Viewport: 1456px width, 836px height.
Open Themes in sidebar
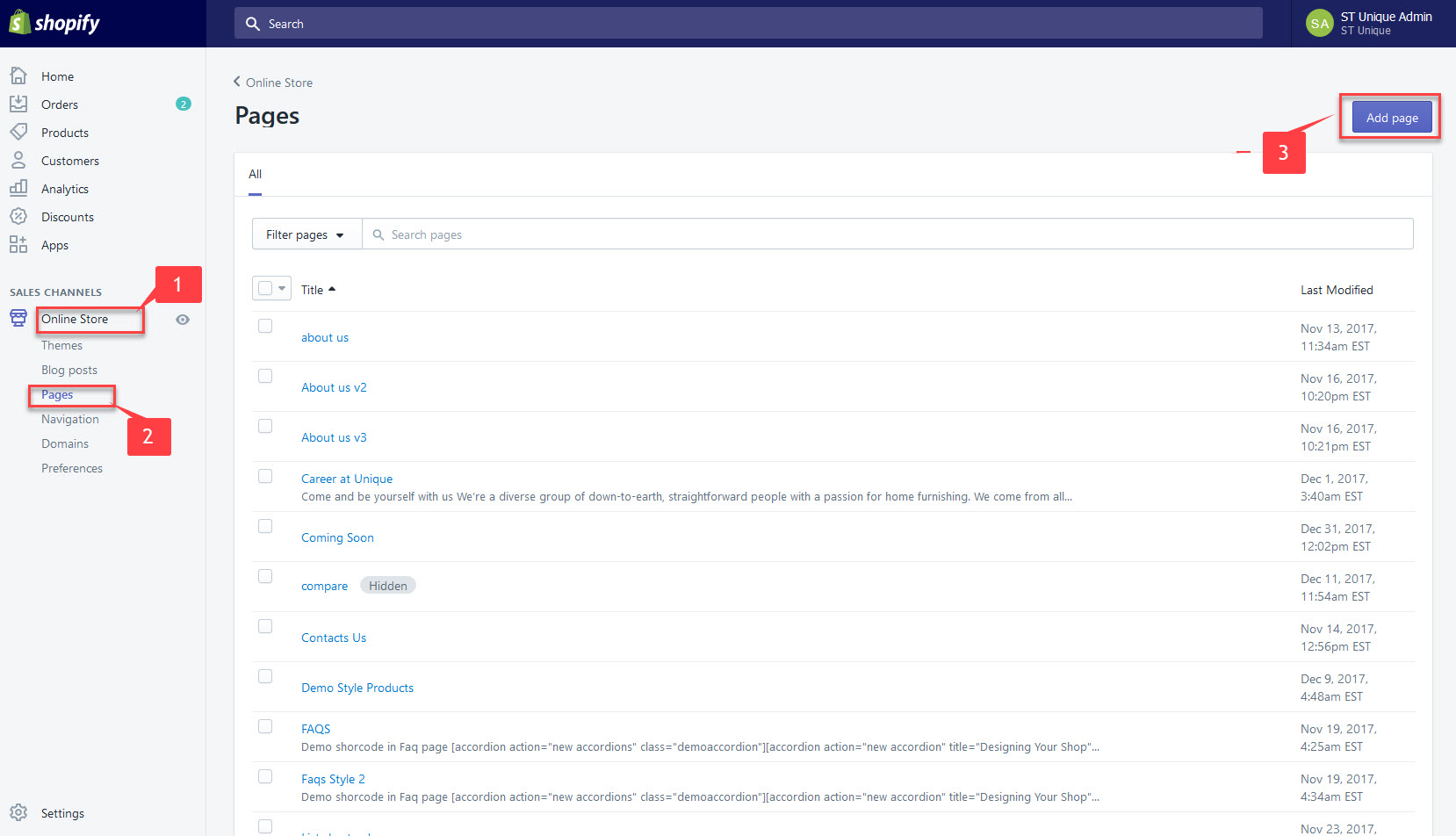61,345
